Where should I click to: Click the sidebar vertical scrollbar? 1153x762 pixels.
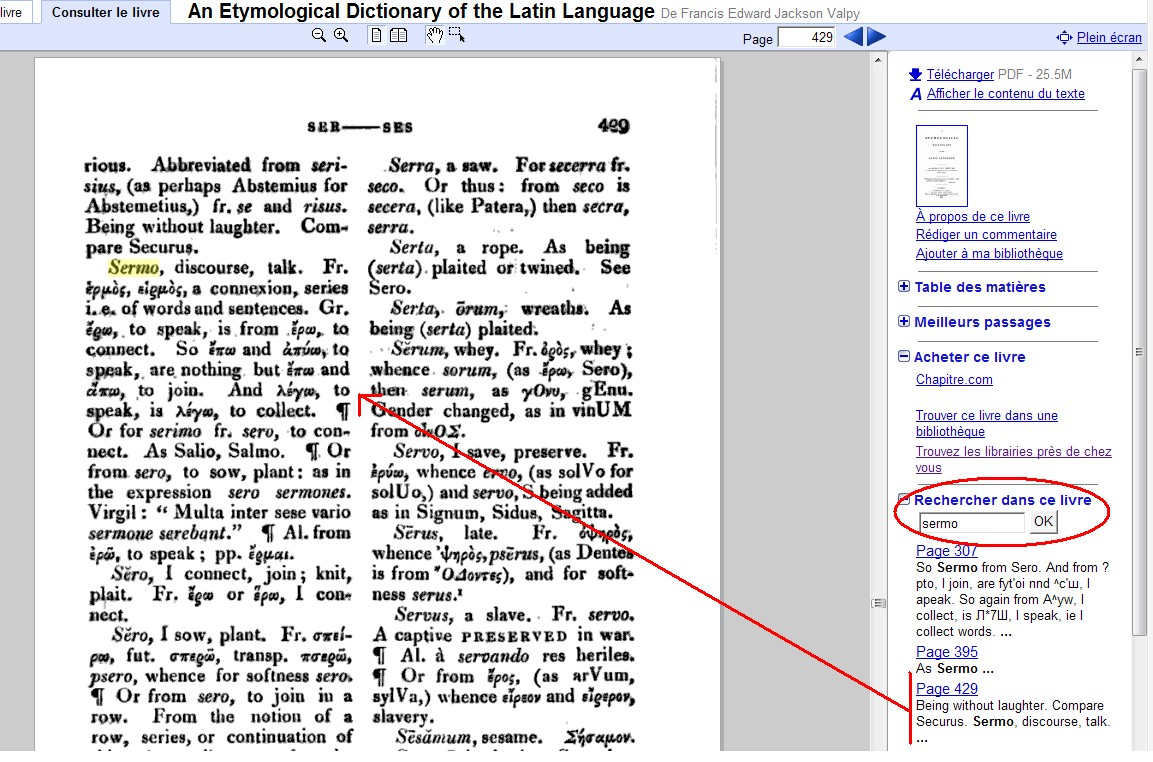pos(1139,353)
